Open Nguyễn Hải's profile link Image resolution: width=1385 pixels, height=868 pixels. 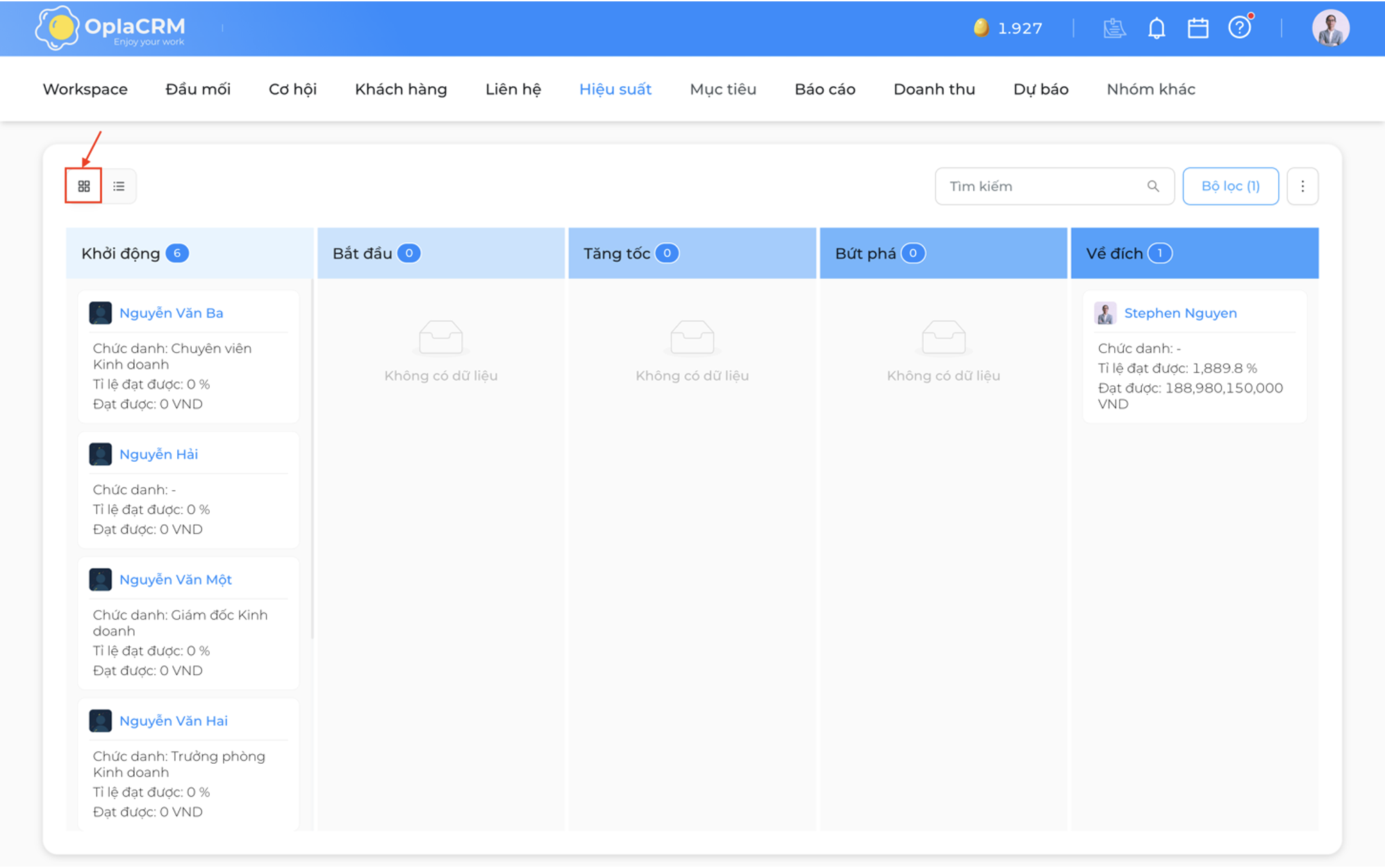click(x=158, y=454)
